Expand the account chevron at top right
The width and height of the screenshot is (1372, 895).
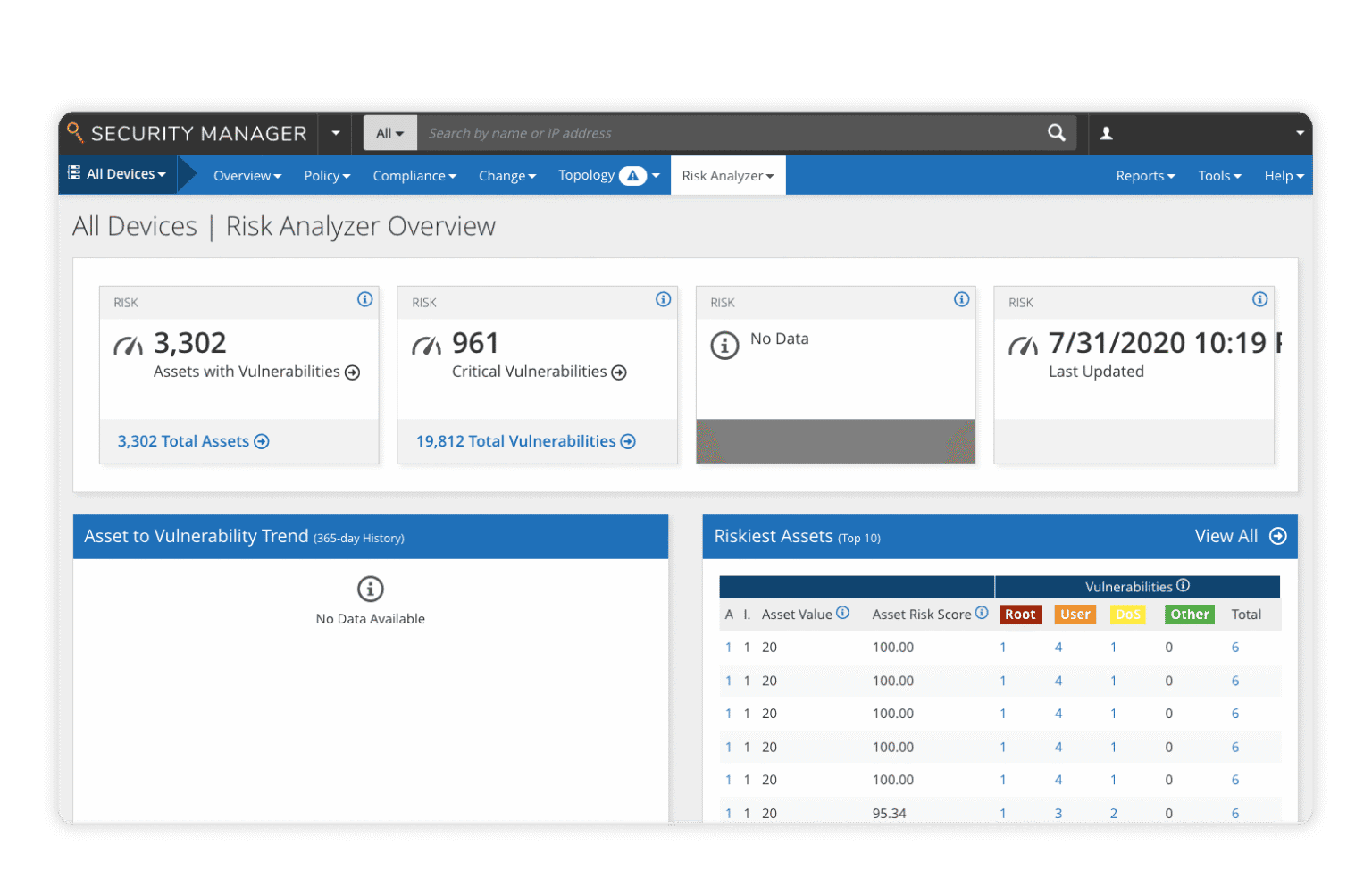[1300, 132]
